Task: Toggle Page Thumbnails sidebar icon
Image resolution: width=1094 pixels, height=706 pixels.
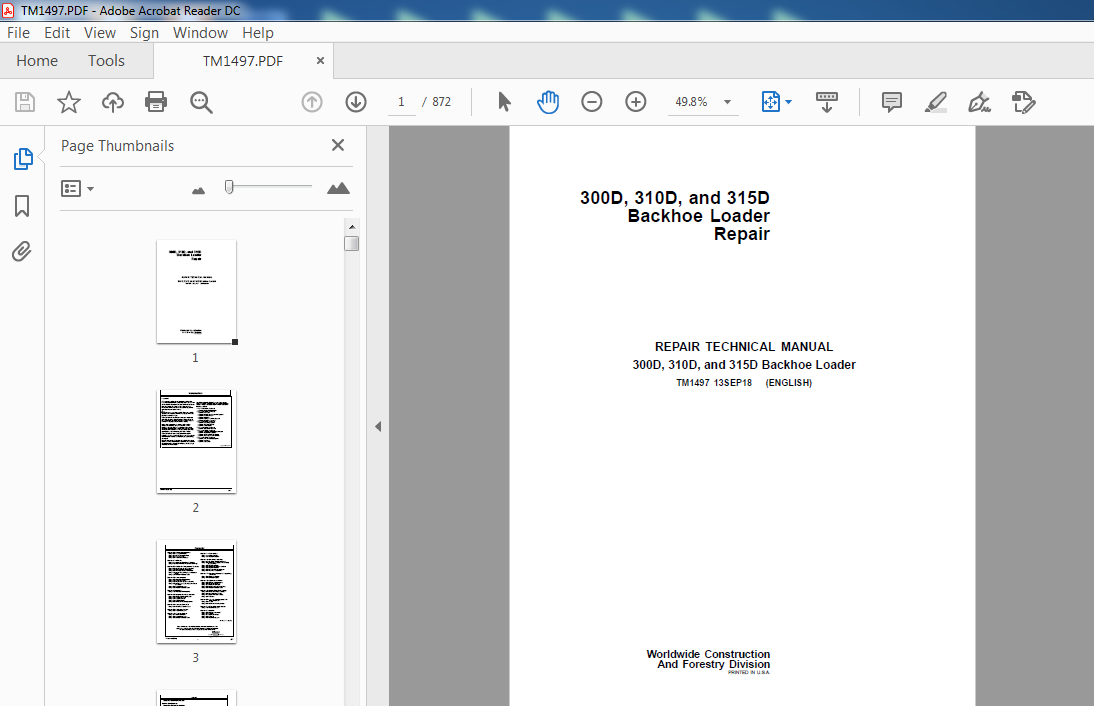Action: (x=22, y=159)
